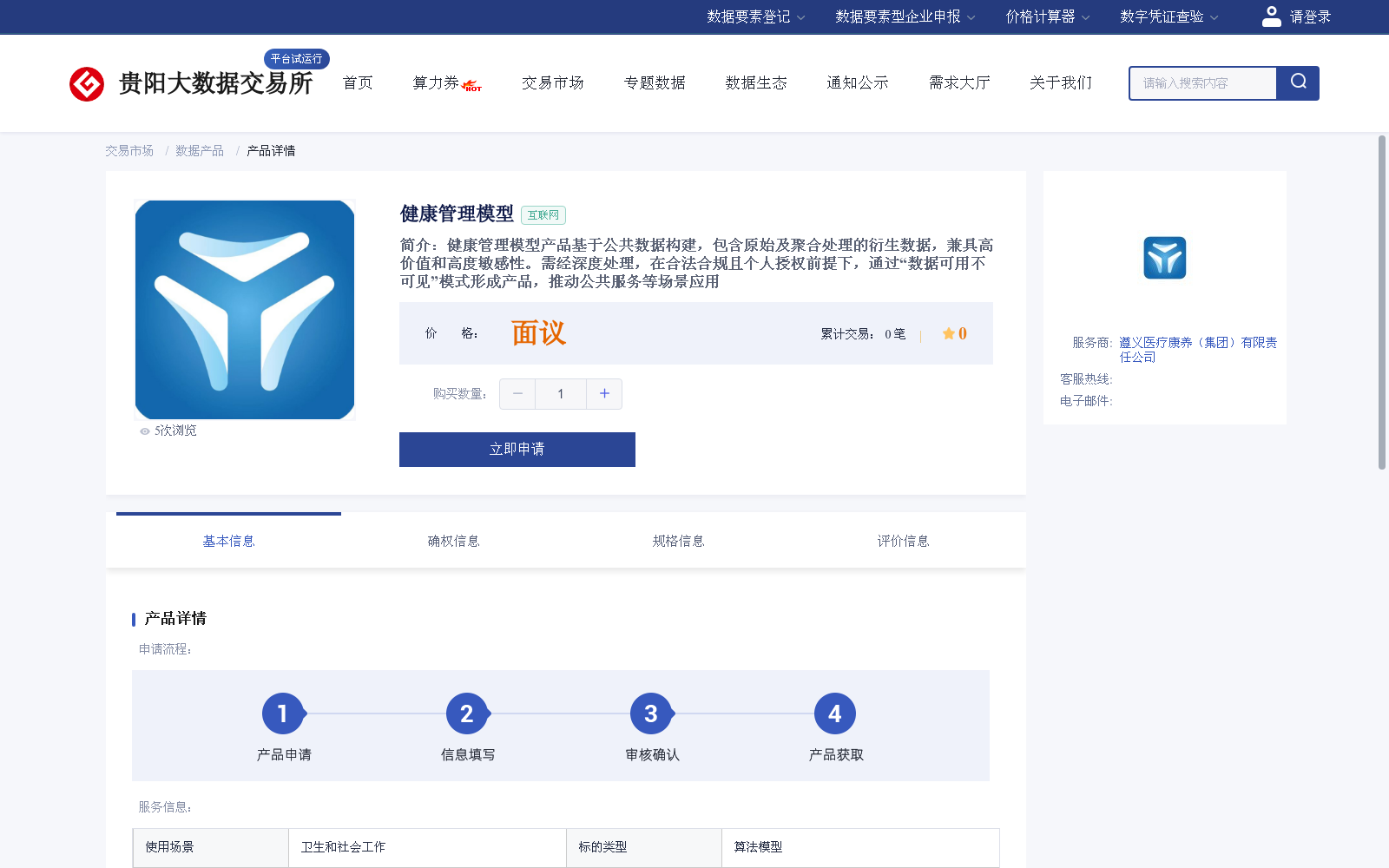Increase purchase quantity with plus button
The width and height of the screenshot is (1389, 868).
coord(604,394)
